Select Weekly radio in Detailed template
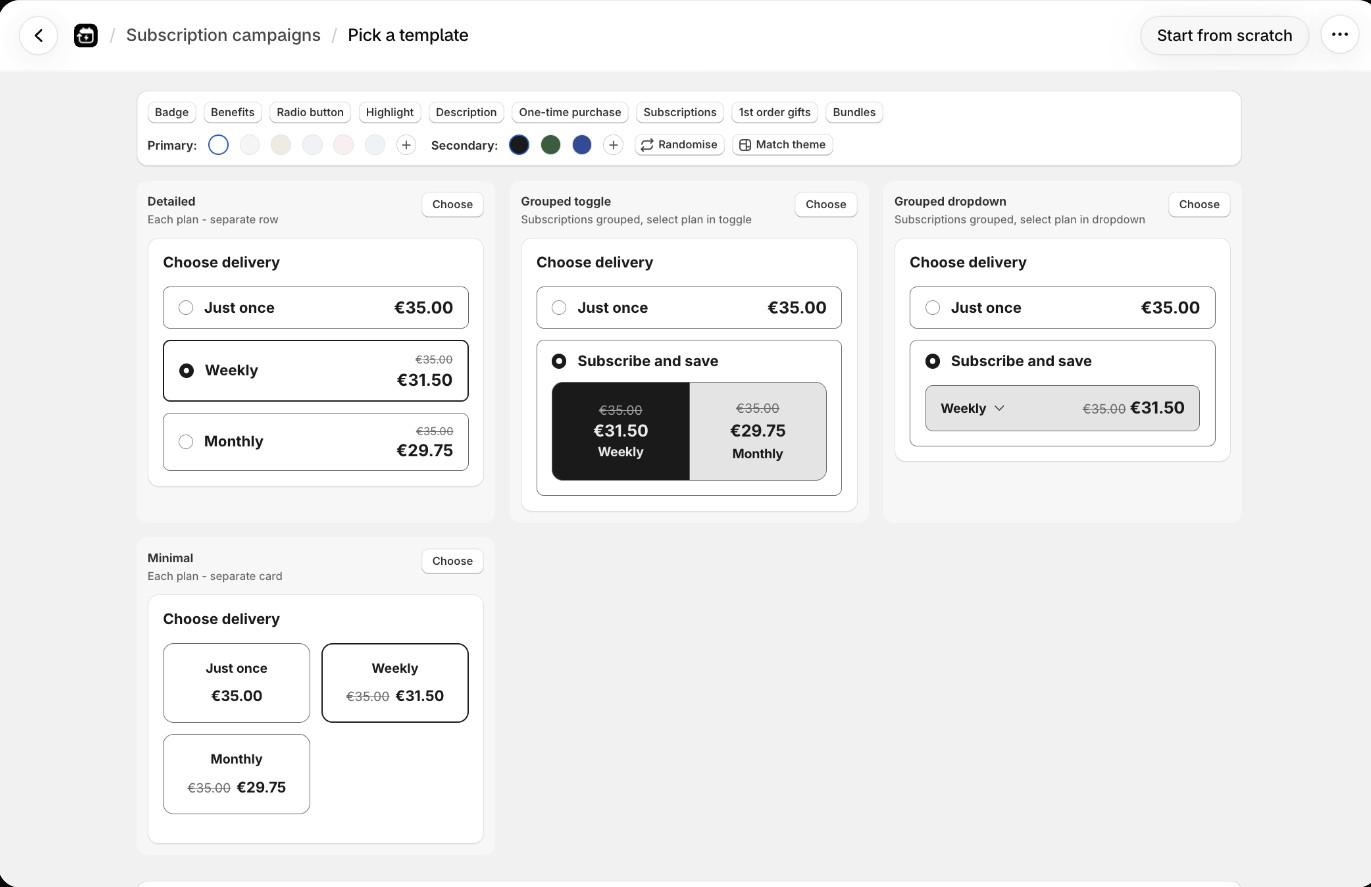The width and height of the screenshot is (1371, 887). click(186, 371)
